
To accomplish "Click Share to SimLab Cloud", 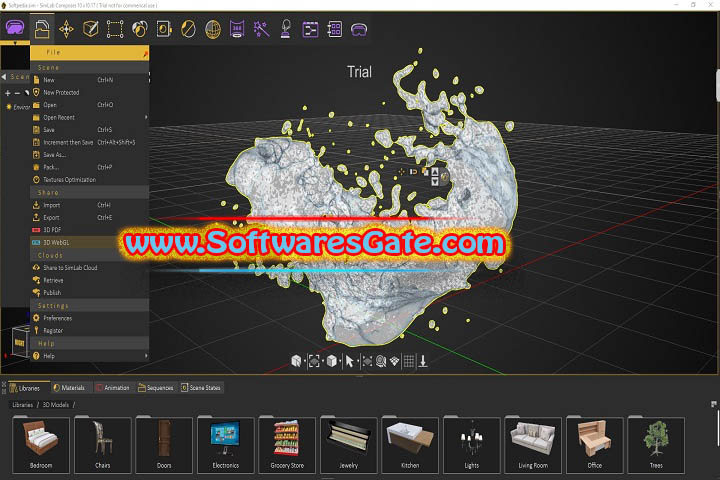I will click(x=90, y=267).
